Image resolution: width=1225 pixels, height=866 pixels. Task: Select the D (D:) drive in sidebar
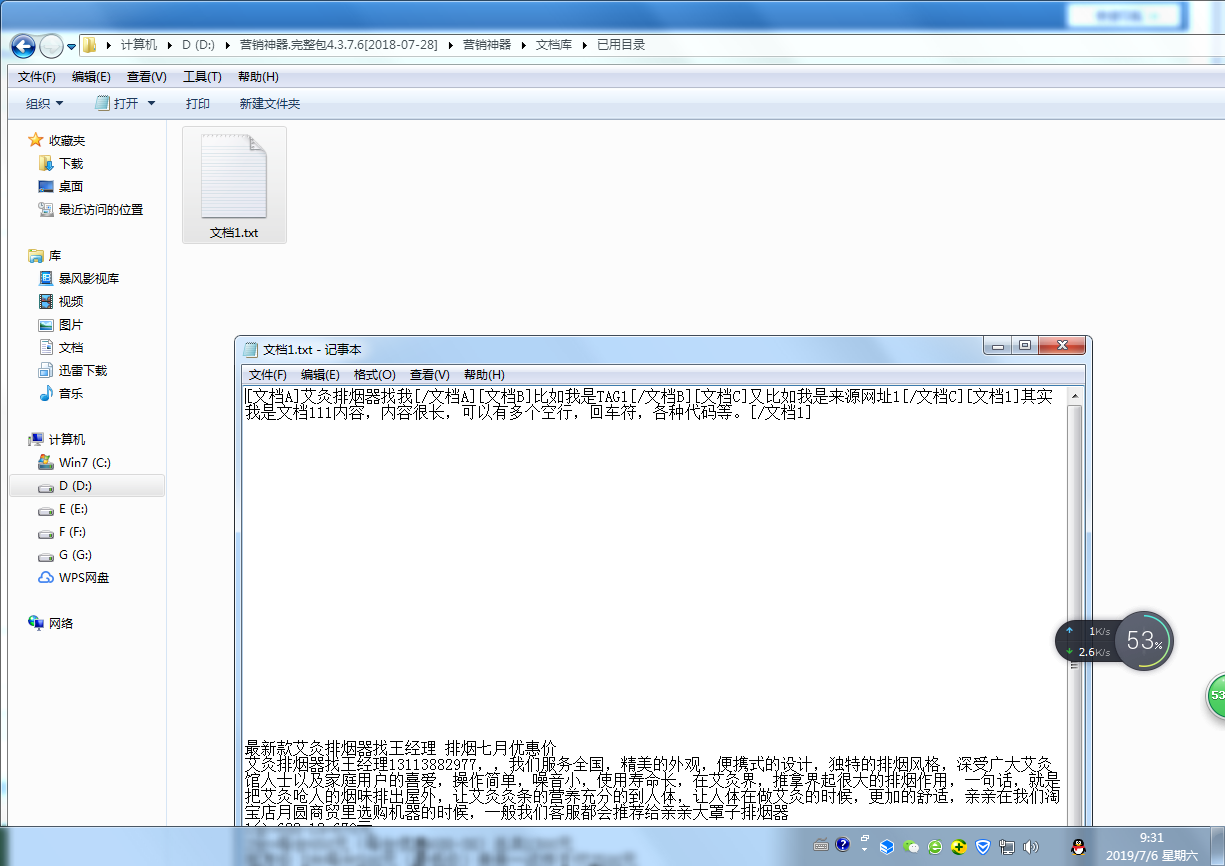pyautogui.click(x=75, y=486)
